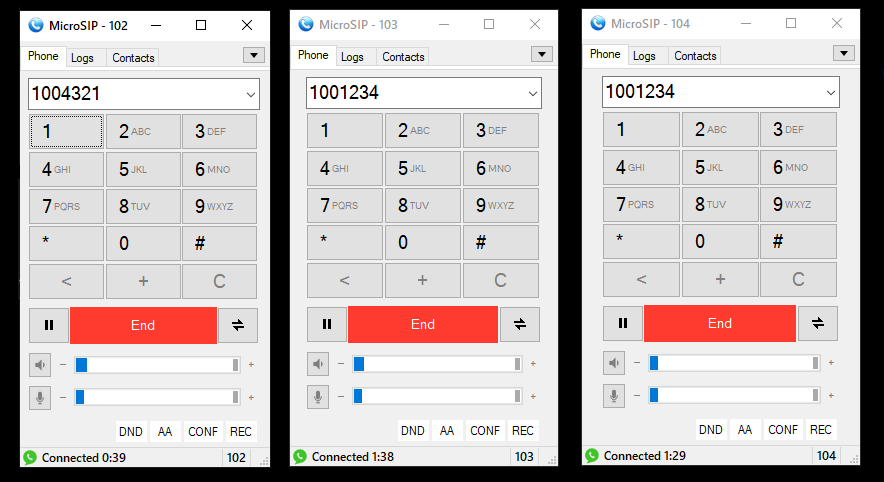Screen dimensions: 884x482
Task: Switch to Contacts tab in MicroSIP 103
Action: 403,56
